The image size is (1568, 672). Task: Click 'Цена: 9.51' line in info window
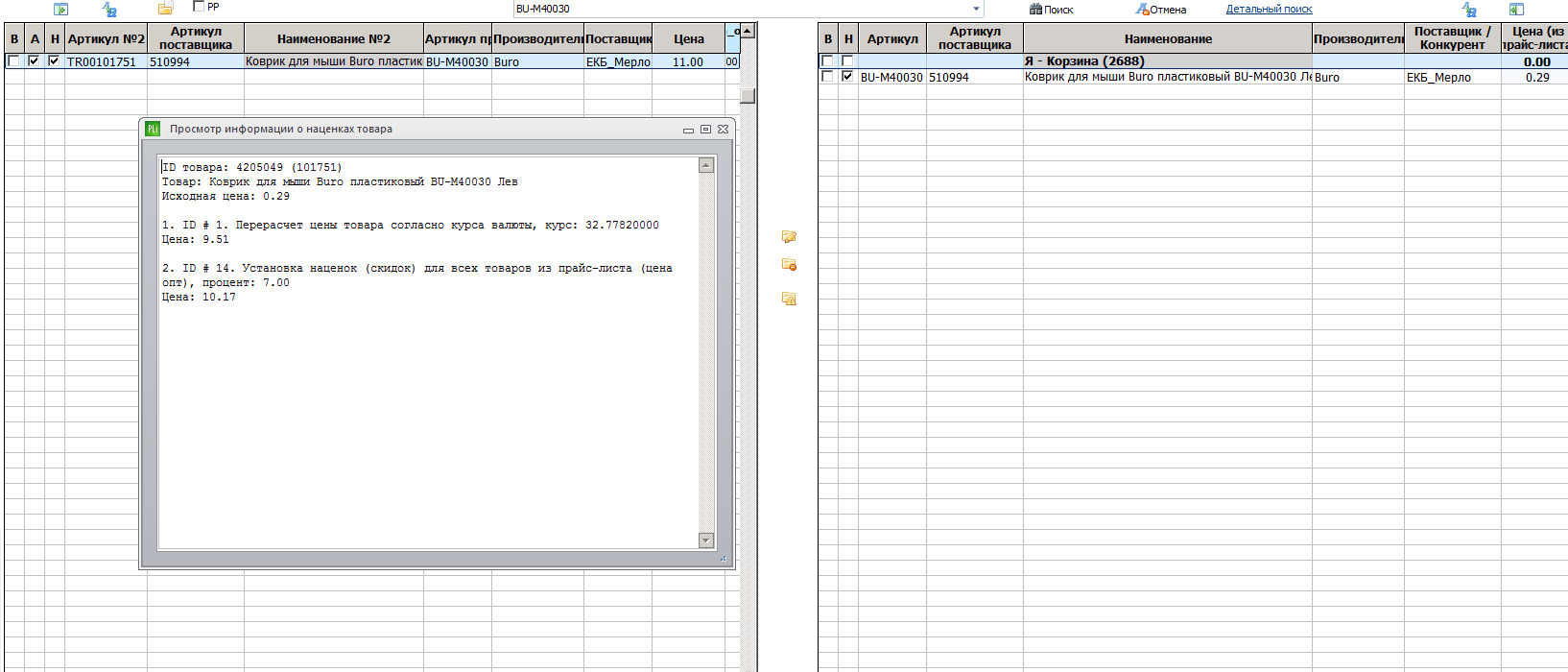[196, 239]
